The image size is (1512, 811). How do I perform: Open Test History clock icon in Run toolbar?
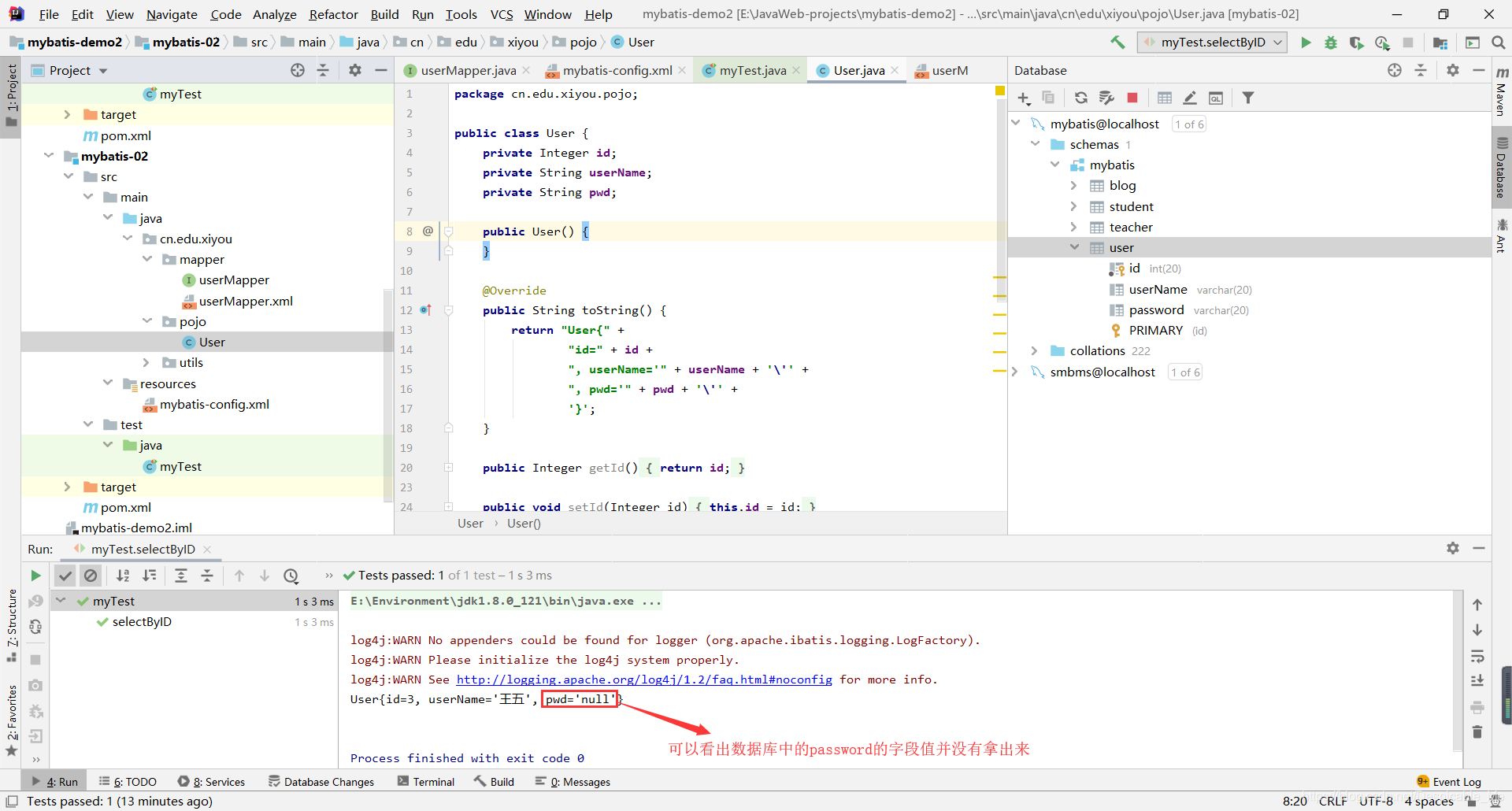tap(291, 576)
